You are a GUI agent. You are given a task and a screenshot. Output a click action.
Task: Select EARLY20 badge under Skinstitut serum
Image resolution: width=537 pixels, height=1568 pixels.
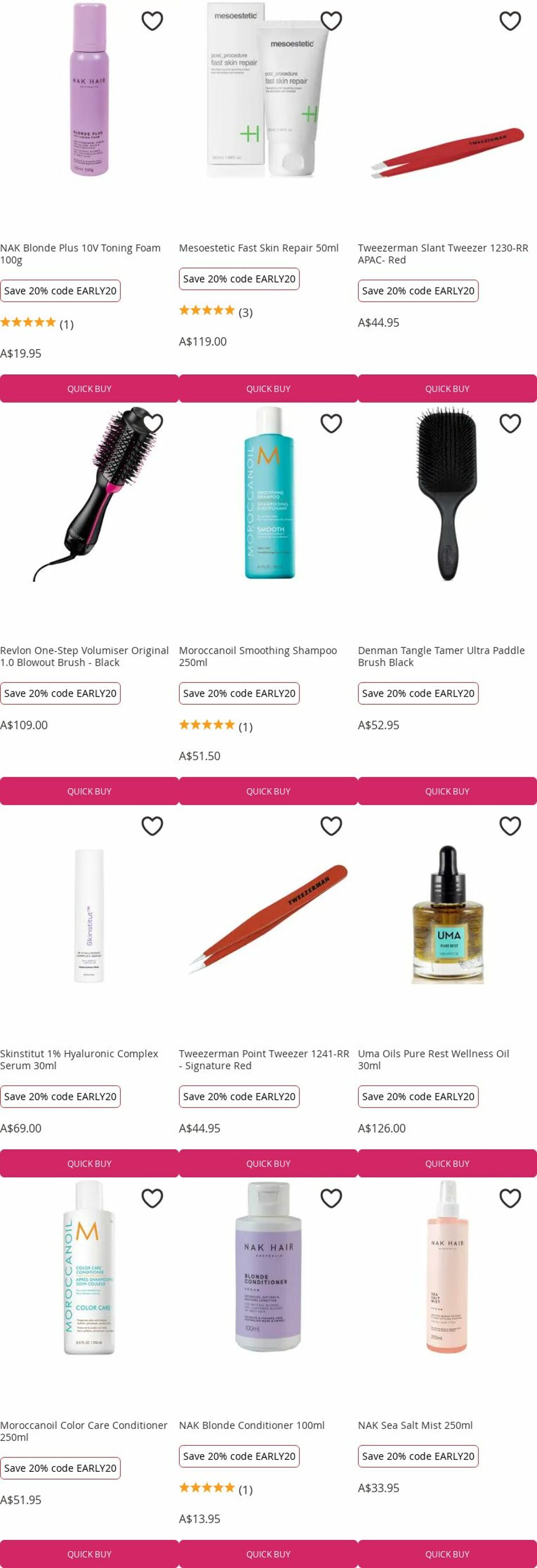coord(60,1096)
